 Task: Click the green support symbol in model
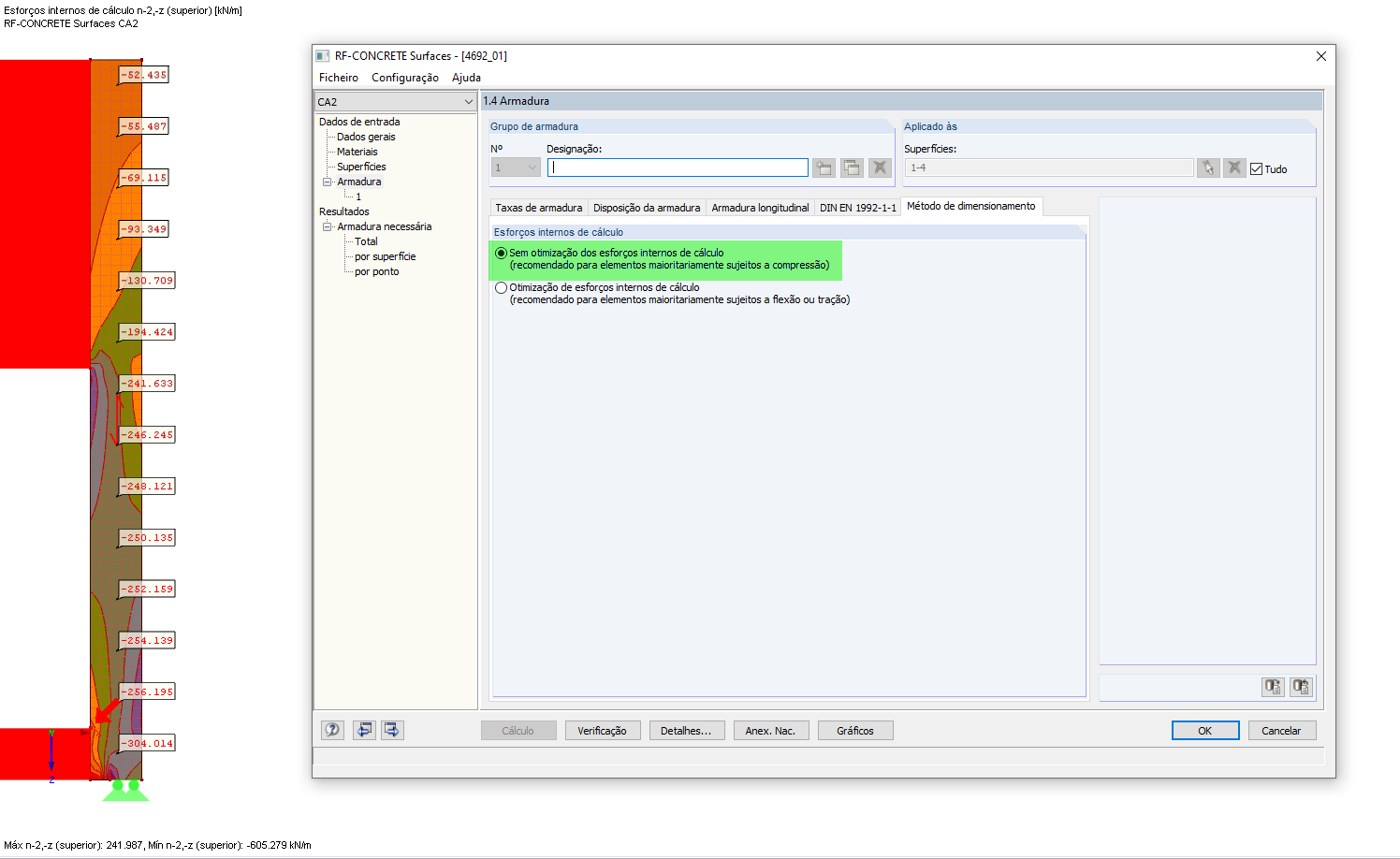pos(125,790)
